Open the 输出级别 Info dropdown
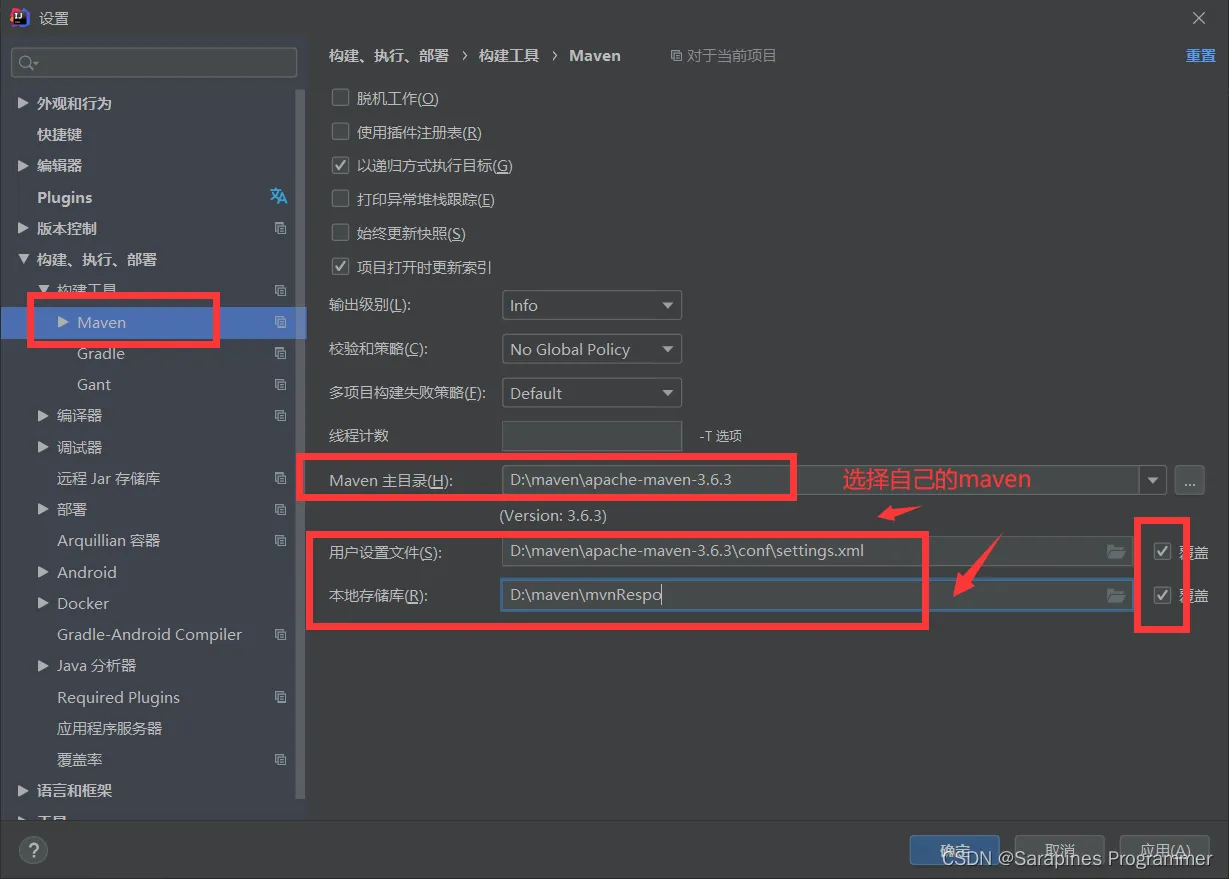1229x879 pixels. coord(591,305)
